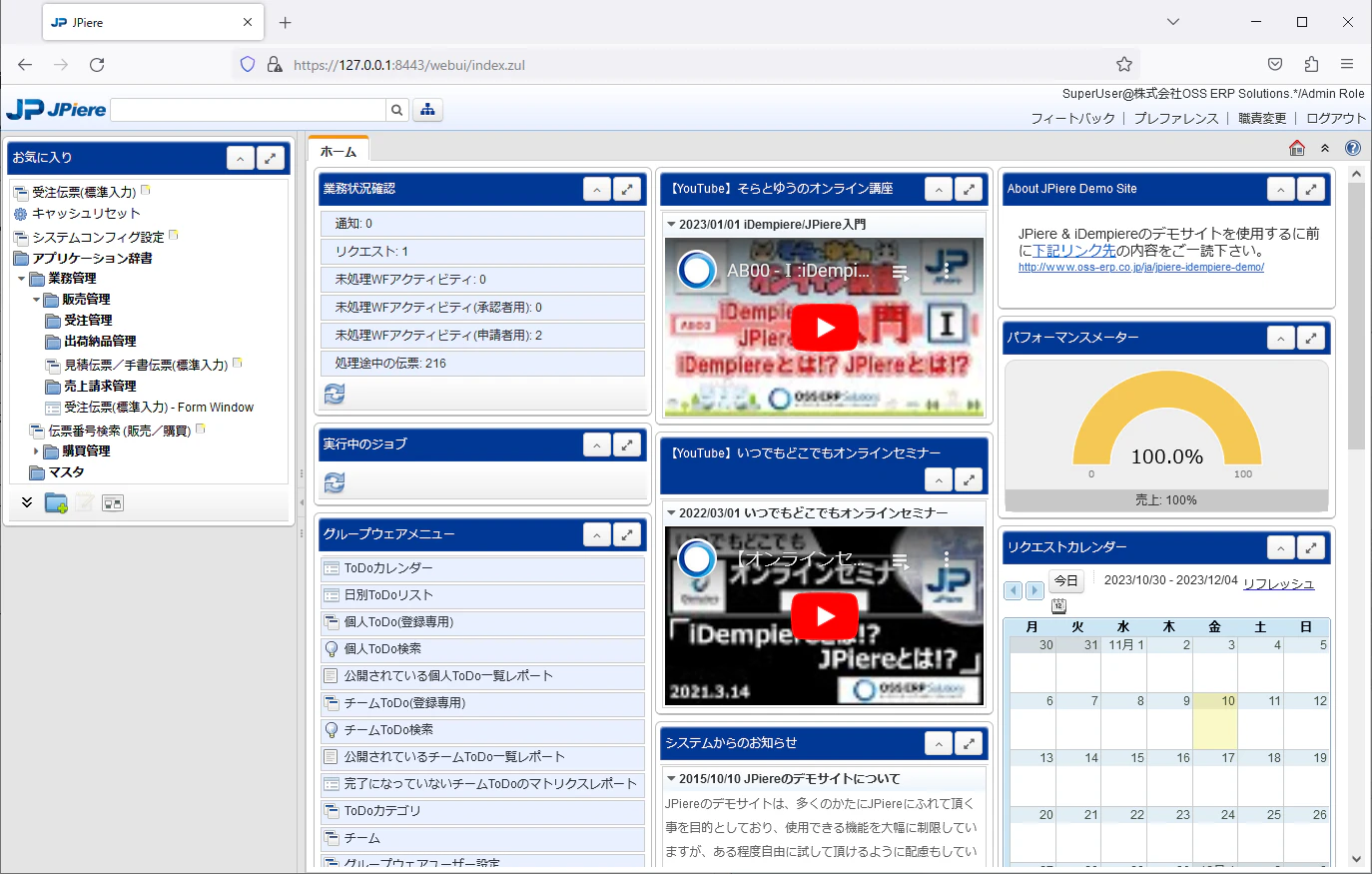The image size is (1372, 874).
Task: Click the layout icon in favorites toolbar
Action: pos(113,502)
